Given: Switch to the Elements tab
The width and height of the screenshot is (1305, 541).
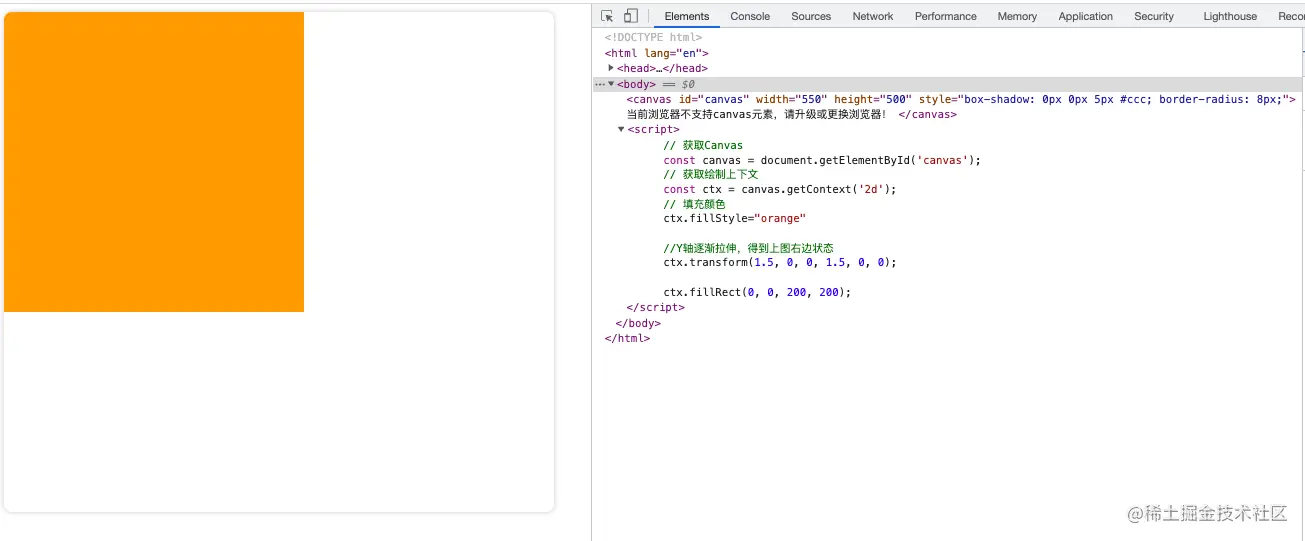Looking at the screenshot, I should (687, 16).
